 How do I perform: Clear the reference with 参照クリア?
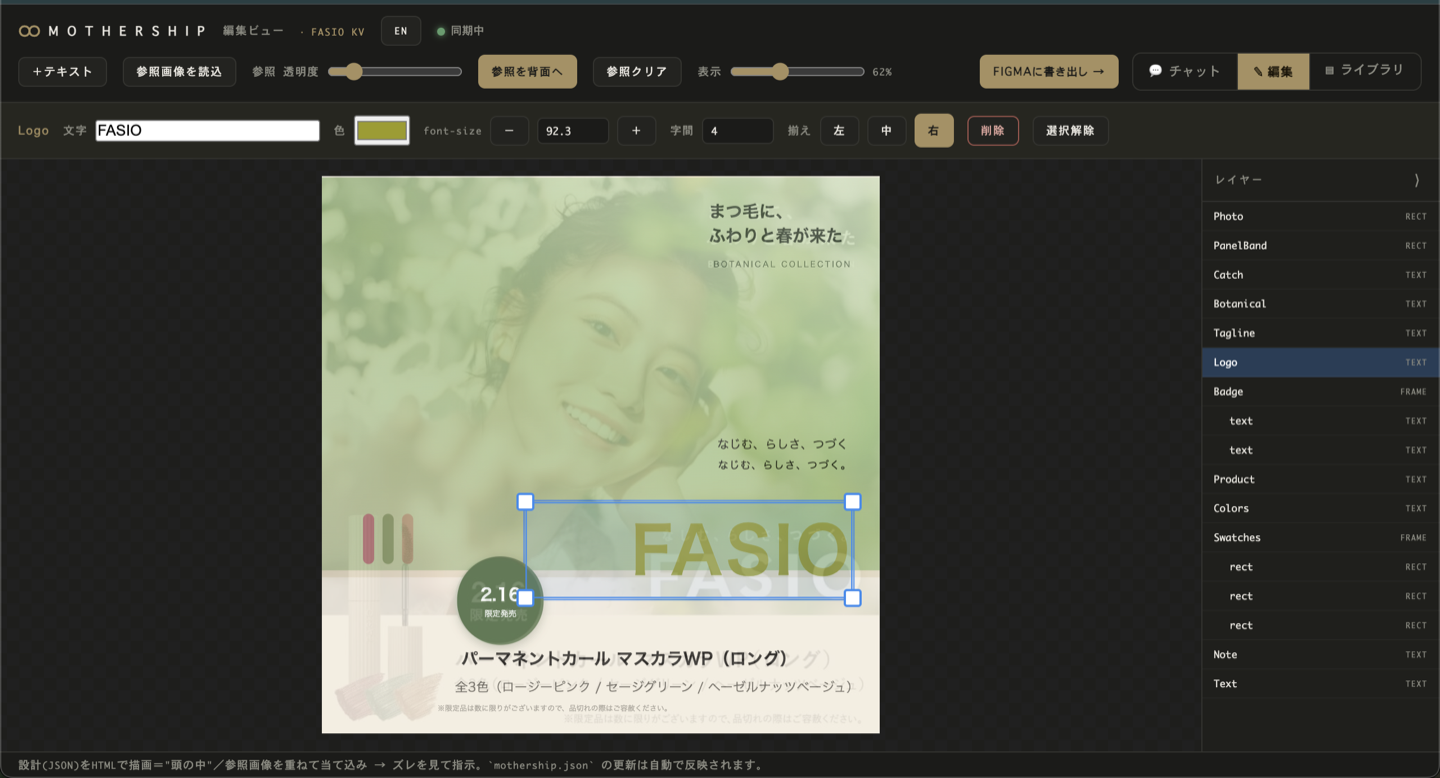click(637, 72)
